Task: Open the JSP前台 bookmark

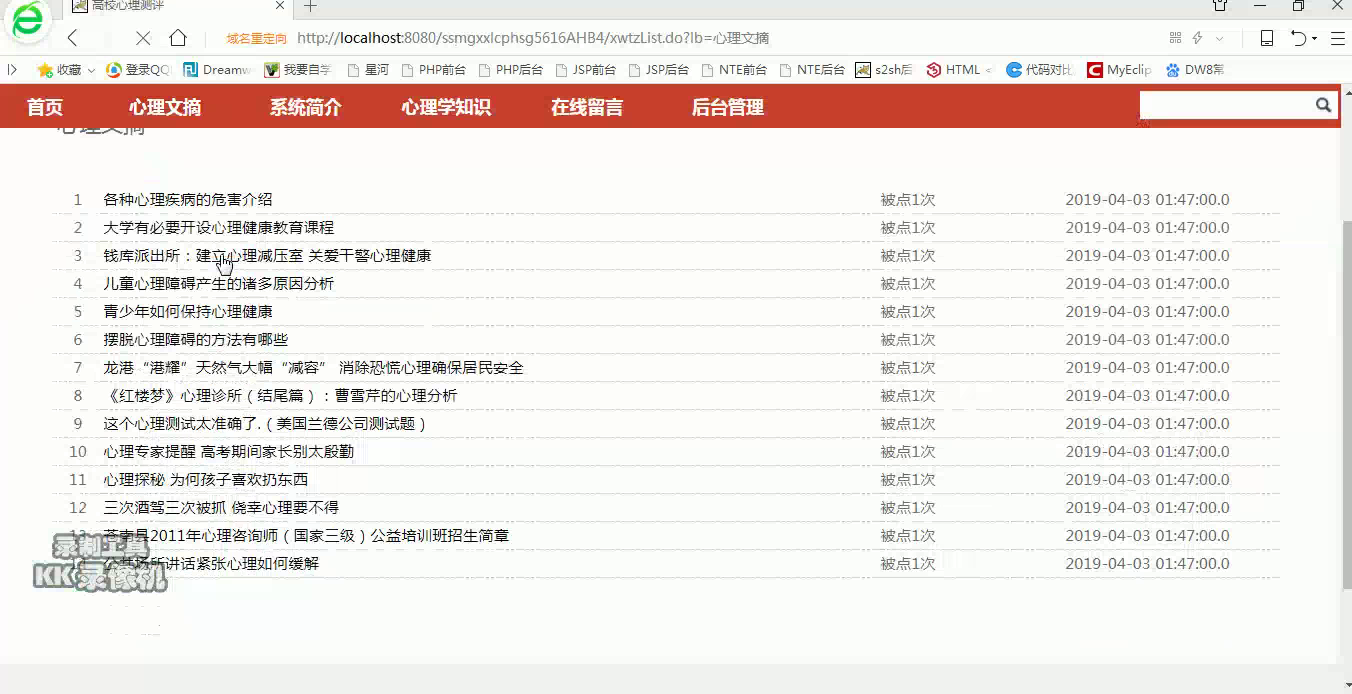Action: click(585, 70)
